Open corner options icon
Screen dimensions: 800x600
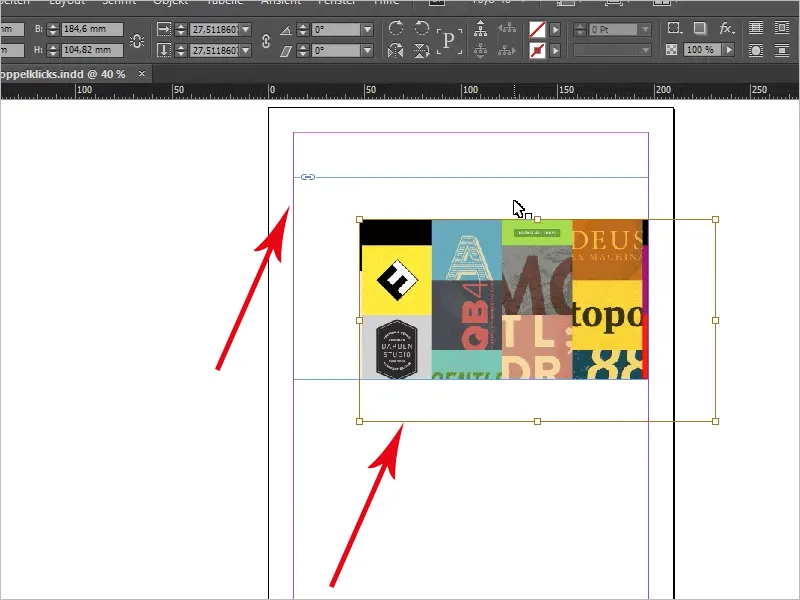pos(674,28)
